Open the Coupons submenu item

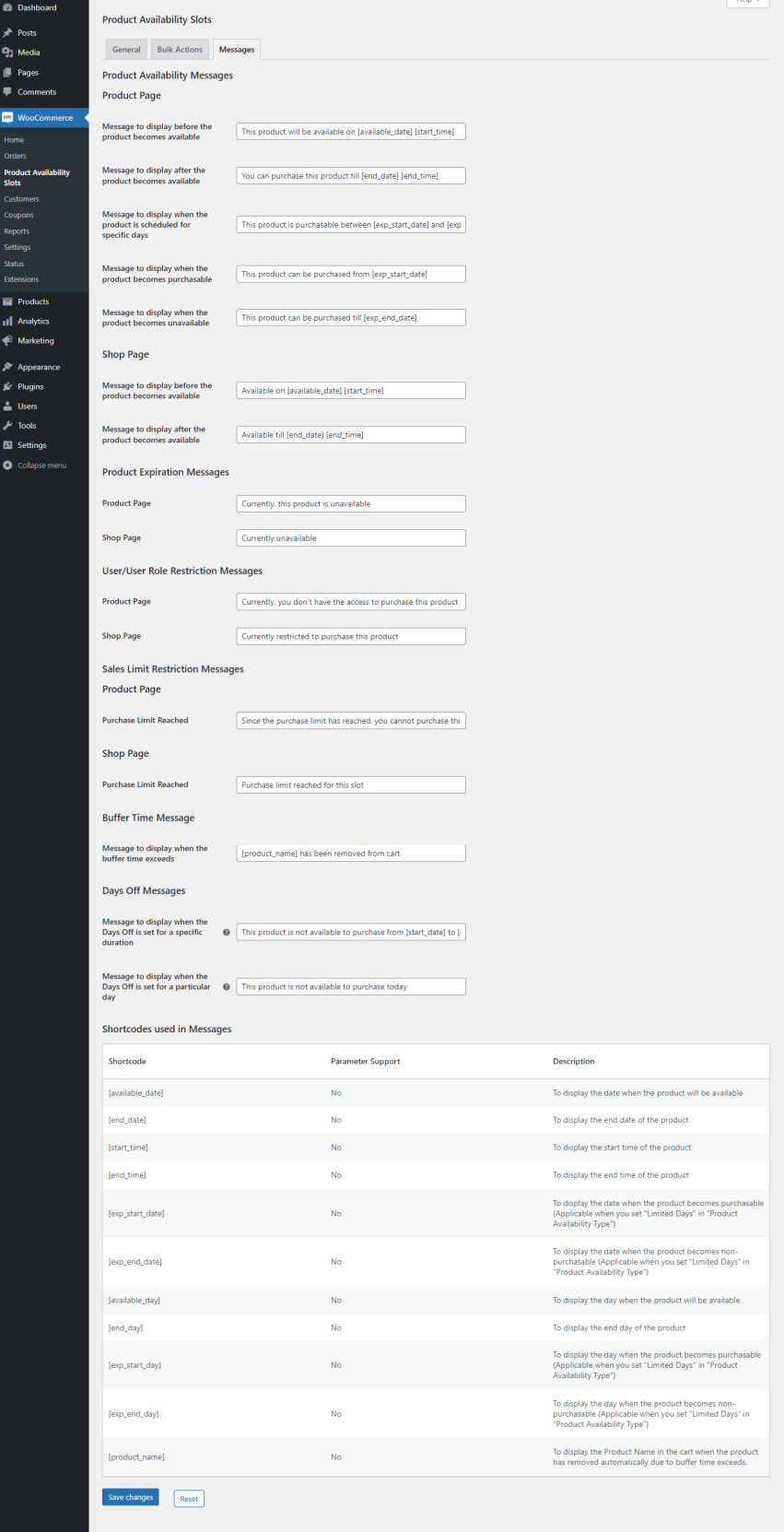point(18,215)
